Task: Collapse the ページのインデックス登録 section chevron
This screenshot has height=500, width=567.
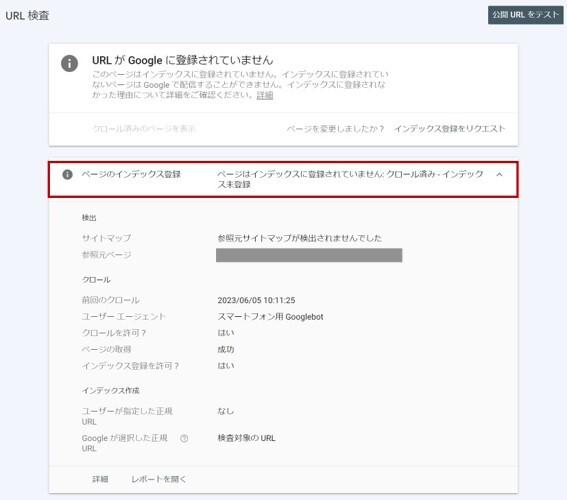Action: pos(499,175)
